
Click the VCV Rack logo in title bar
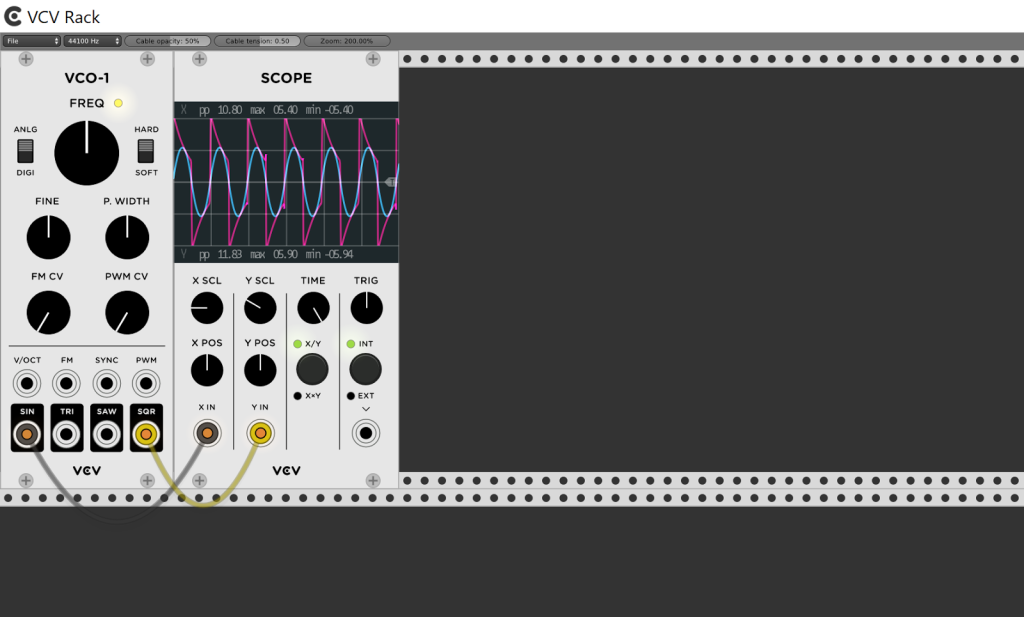point(13,16)
